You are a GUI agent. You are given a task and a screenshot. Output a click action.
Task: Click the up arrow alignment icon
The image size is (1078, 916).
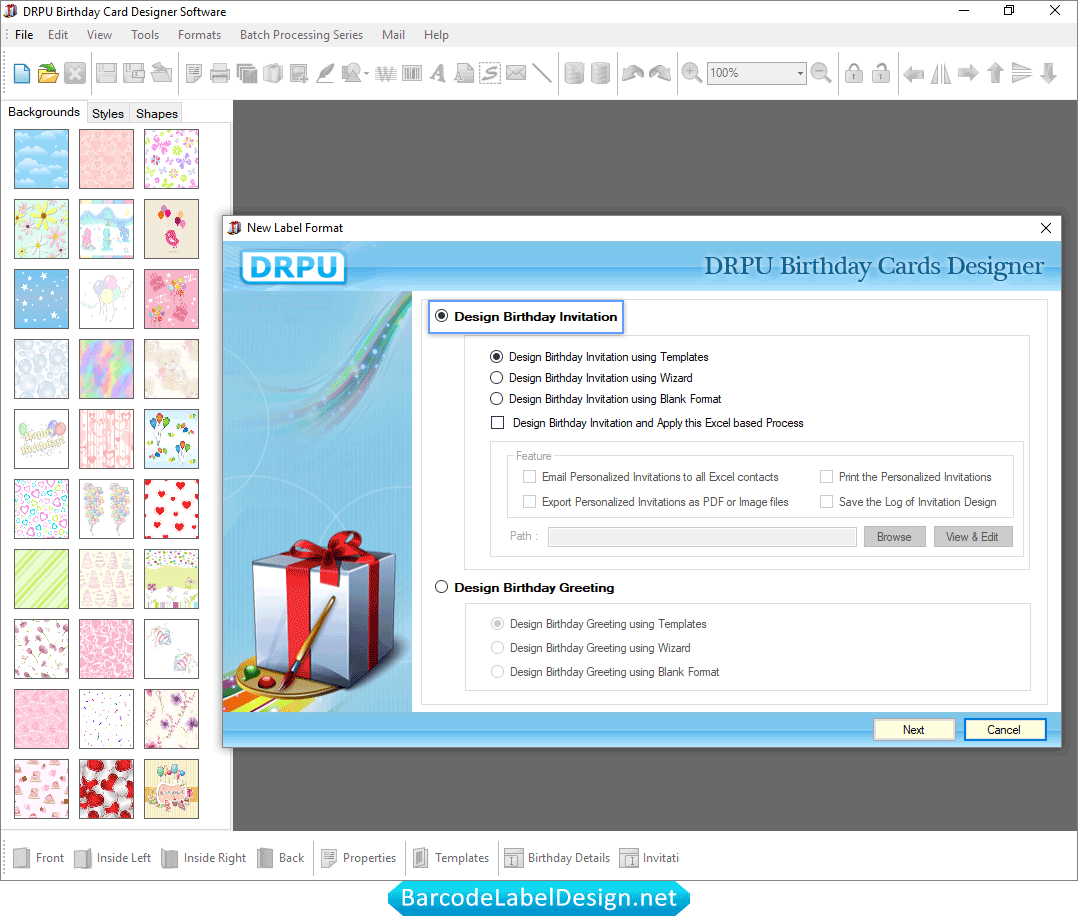pyautogui.click(x=995, y=73)
